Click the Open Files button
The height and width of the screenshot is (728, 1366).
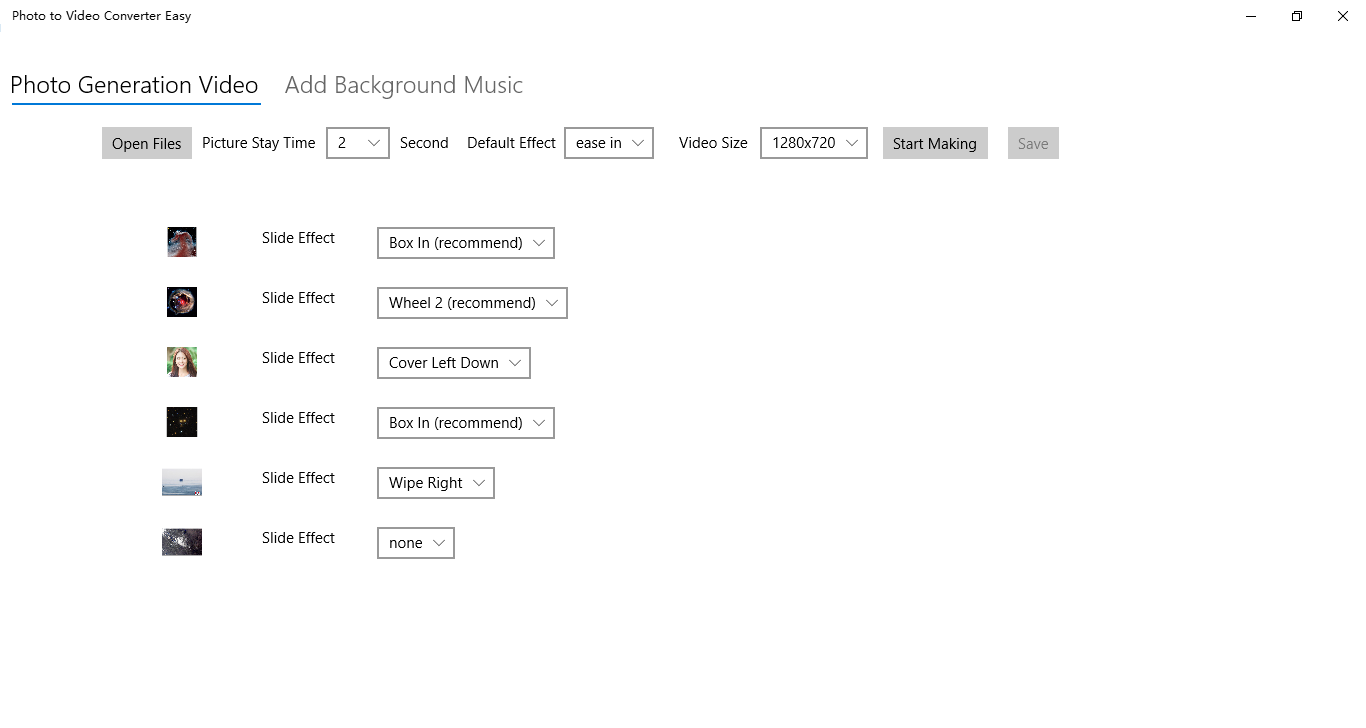click(x=147, y=143)
